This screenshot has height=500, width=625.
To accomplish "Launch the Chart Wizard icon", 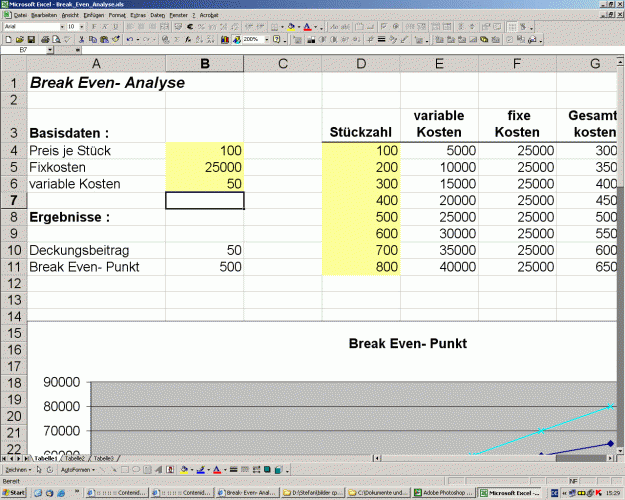I will coord(225,39).
